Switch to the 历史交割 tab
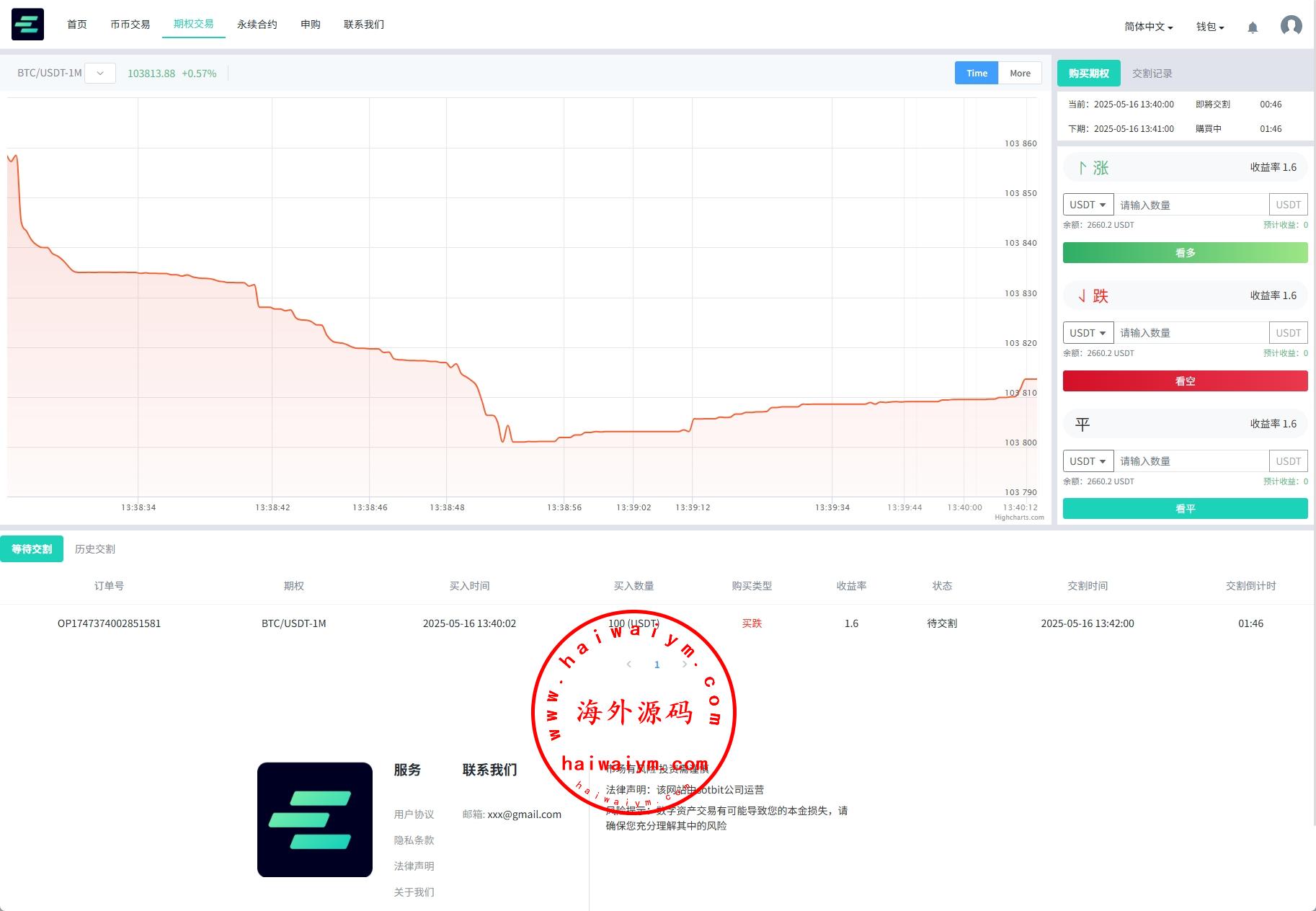1316x911 pixels. pyautogui.click(x=95, y=549)
